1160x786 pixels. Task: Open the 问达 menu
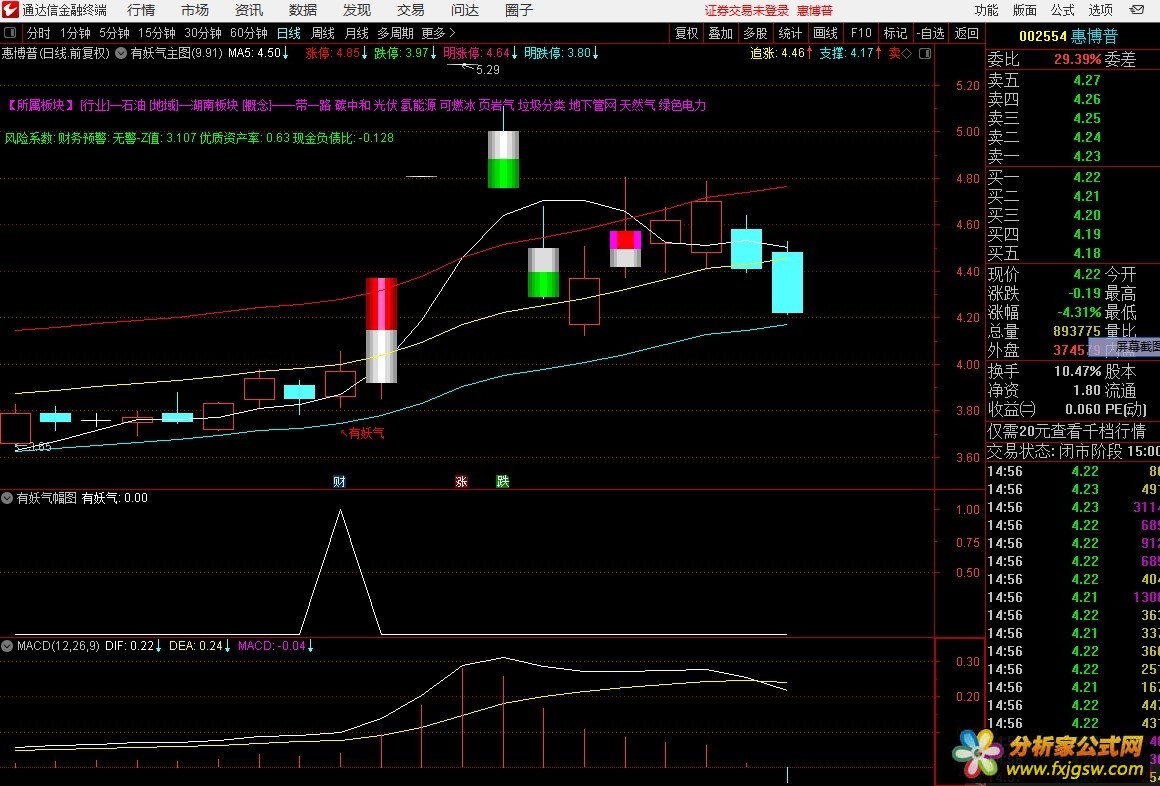click(x=465, y=10)
